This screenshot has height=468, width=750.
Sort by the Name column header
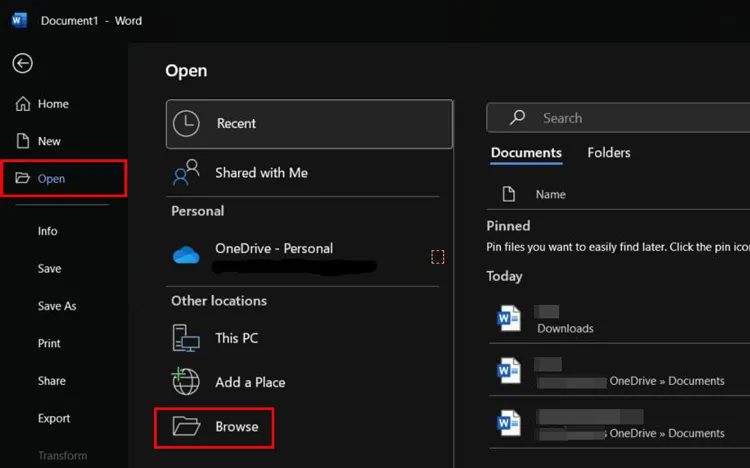(x=551, y=194)
